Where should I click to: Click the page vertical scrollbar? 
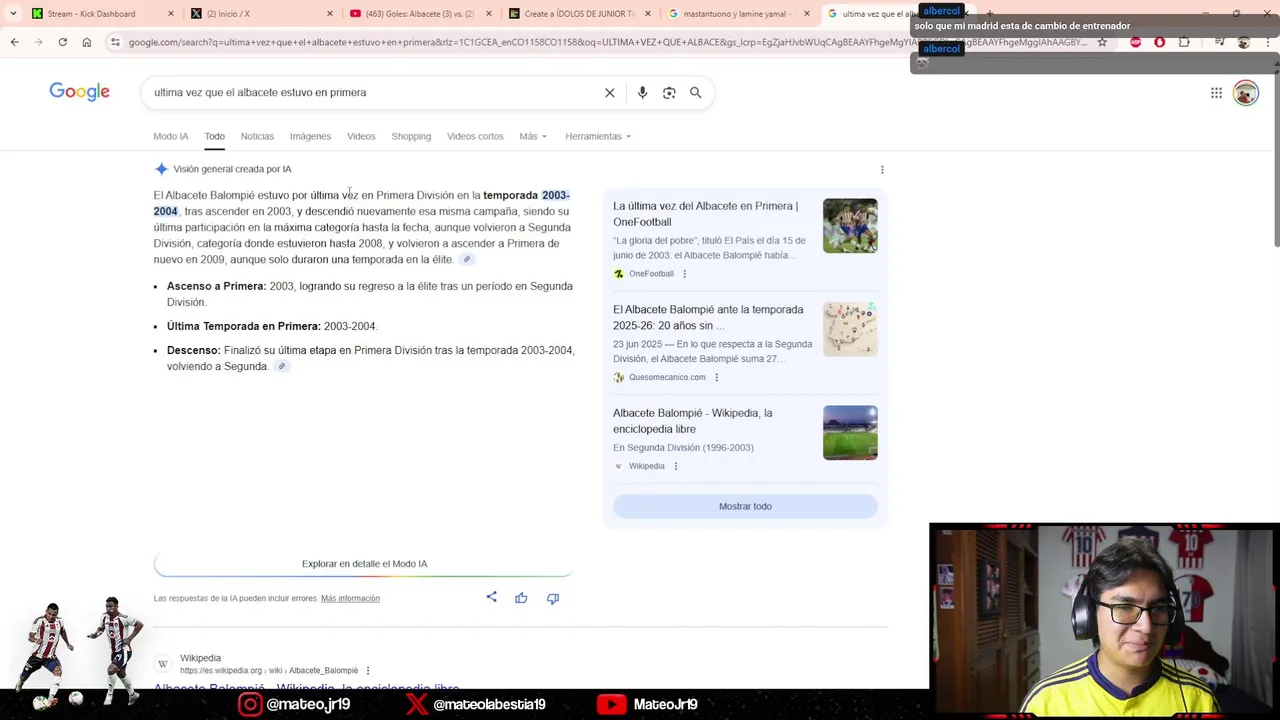1276,160
